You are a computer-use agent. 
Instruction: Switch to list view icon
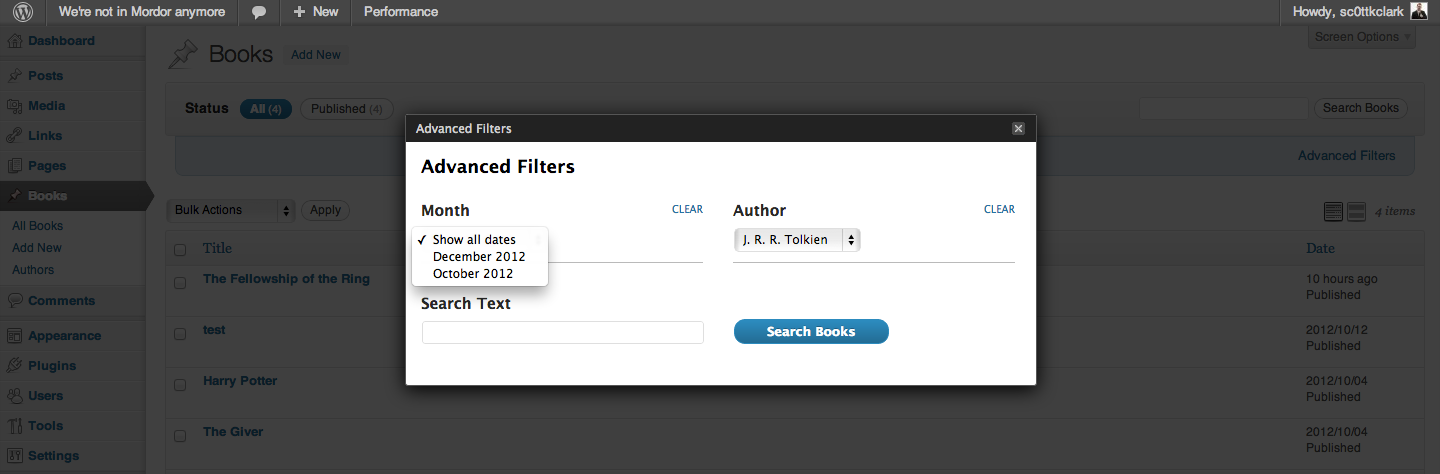1333,211
